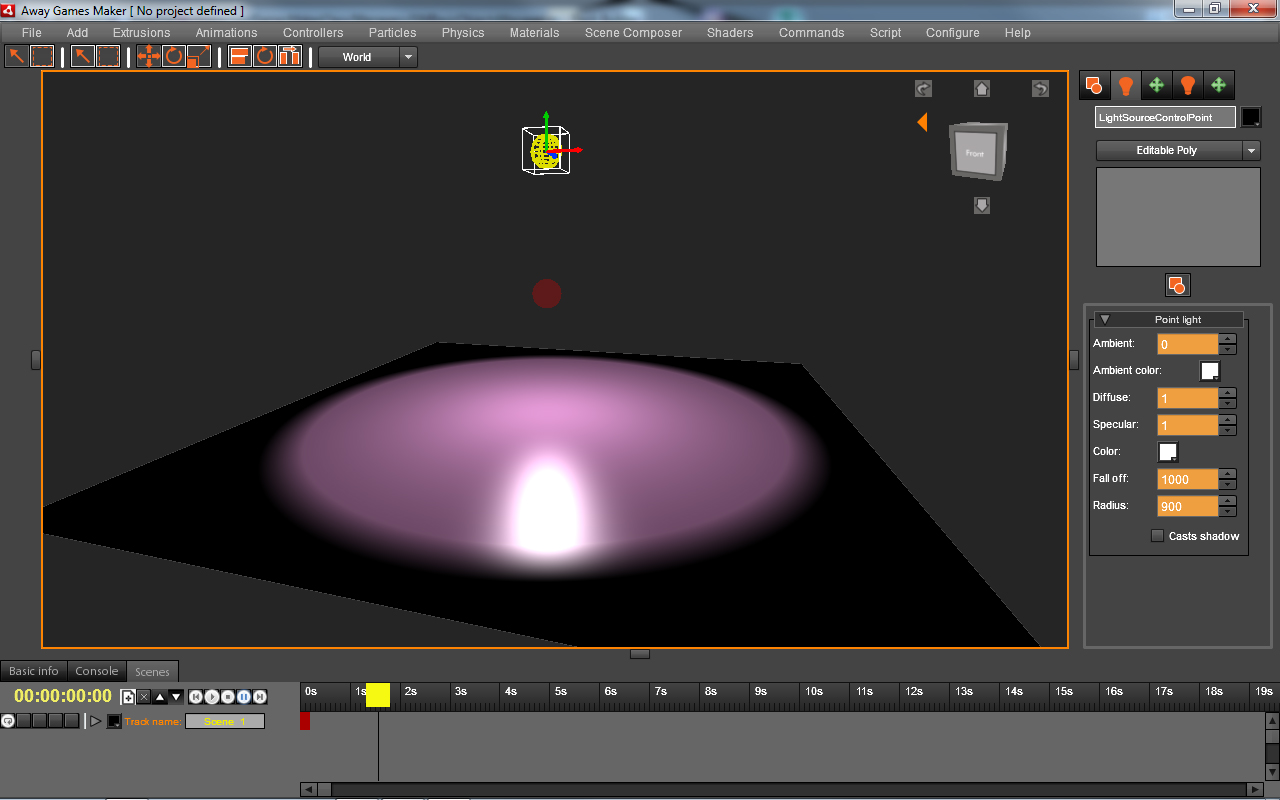Click the Fall off value field

point(1187,479)
